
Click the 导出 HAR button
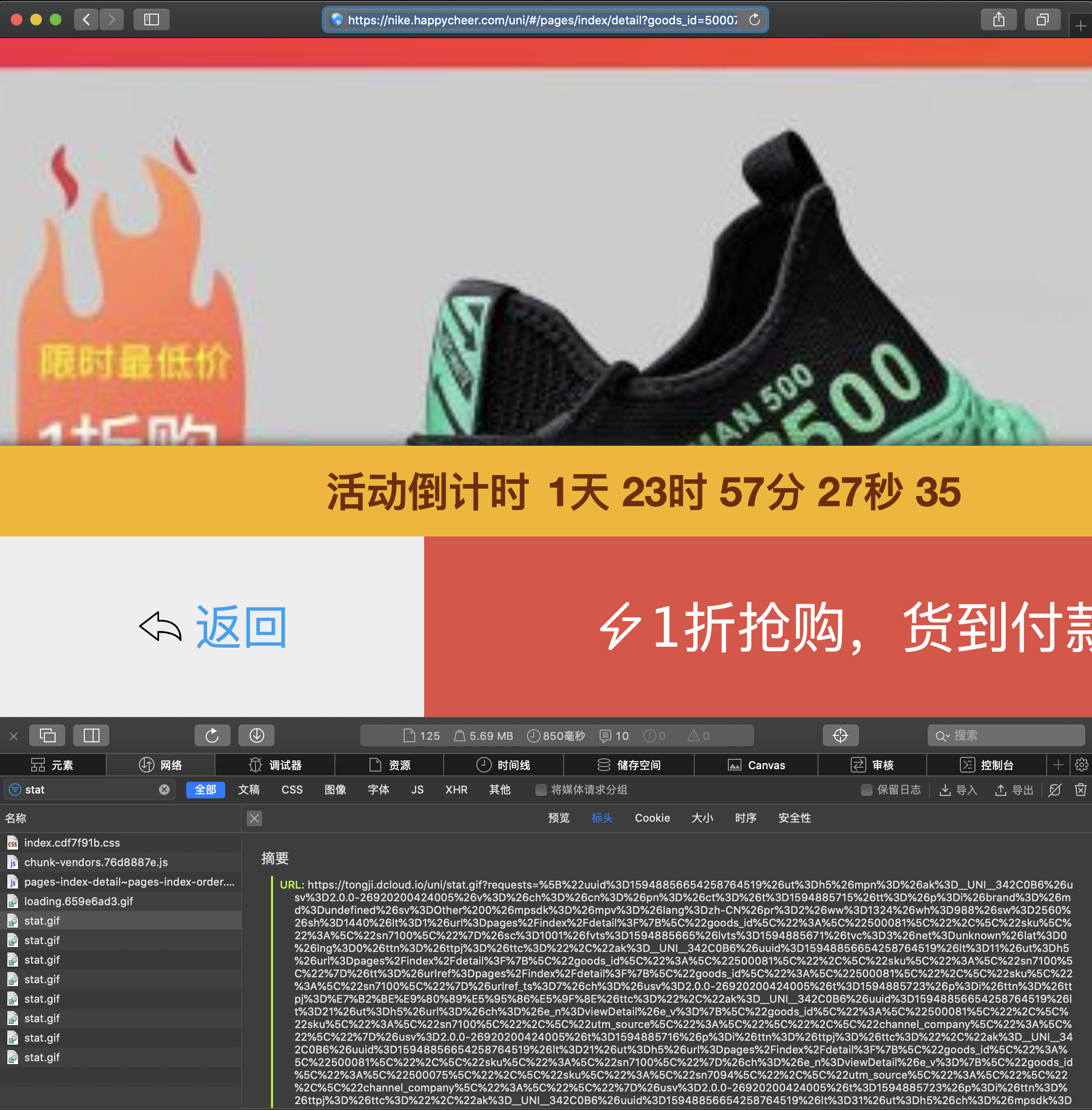coord(1014,791)
